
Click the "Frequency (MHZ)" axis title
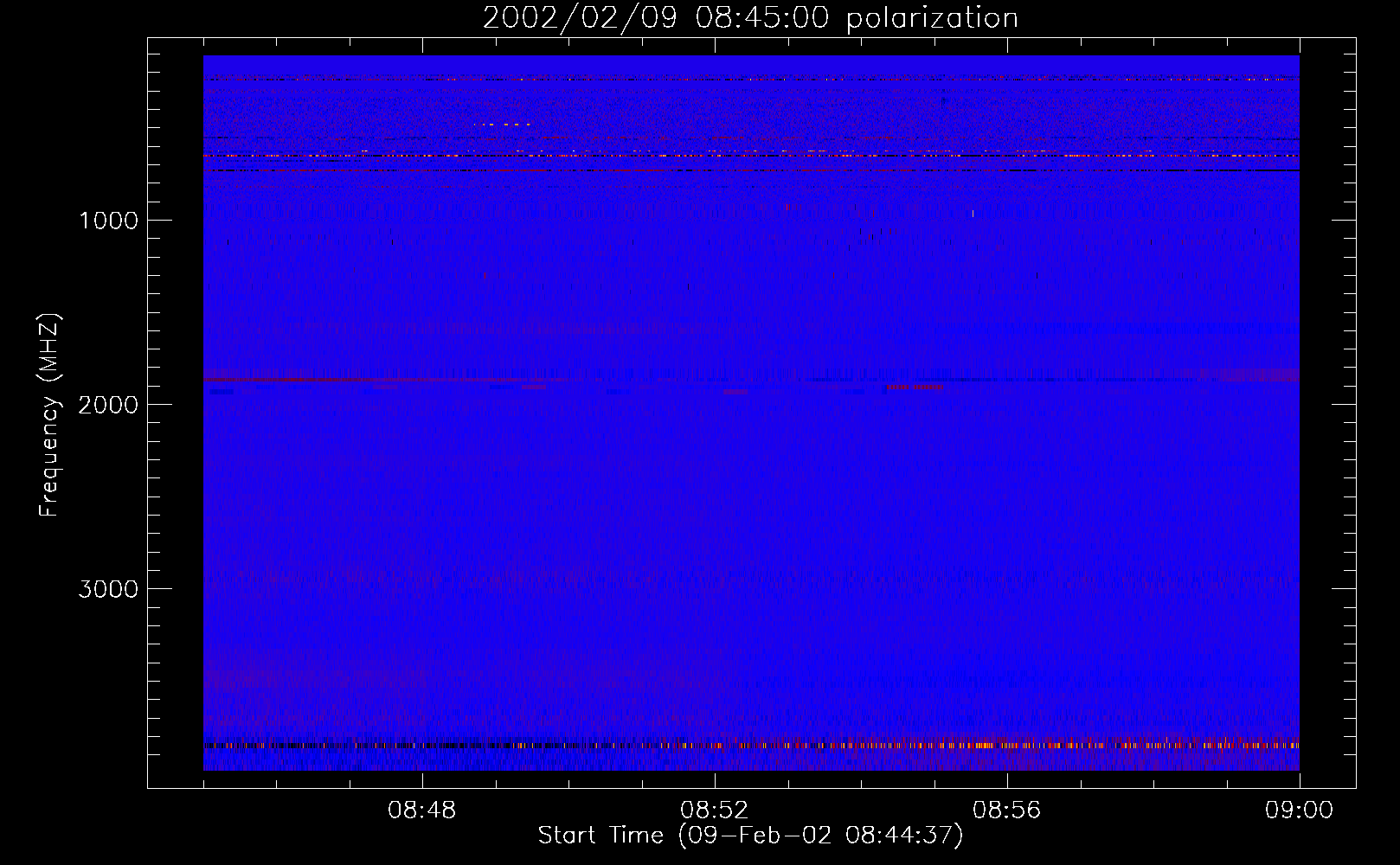[x=49, y=415]
